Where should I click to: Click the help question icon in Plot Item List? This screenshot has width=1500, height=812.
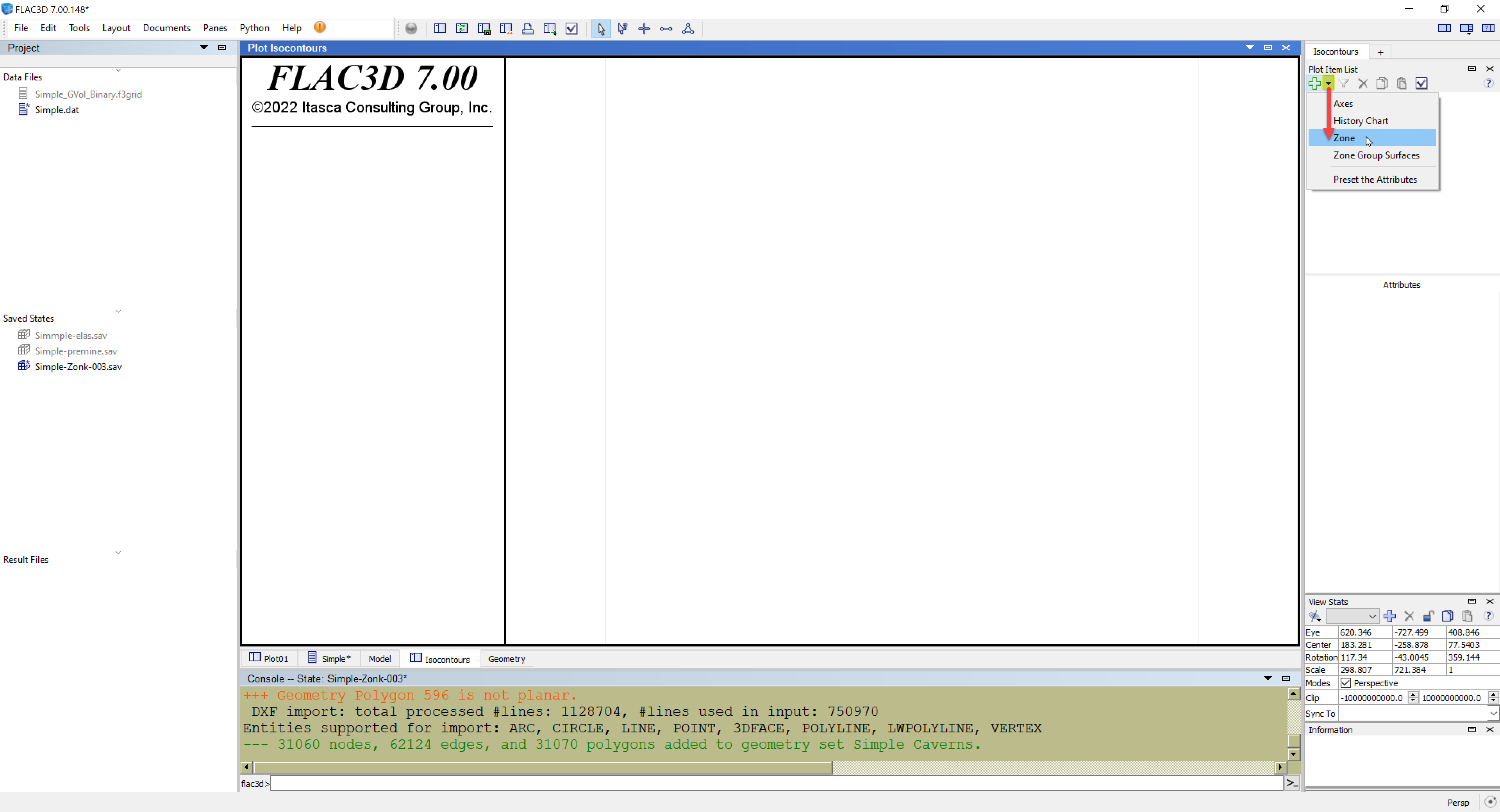1488,83
